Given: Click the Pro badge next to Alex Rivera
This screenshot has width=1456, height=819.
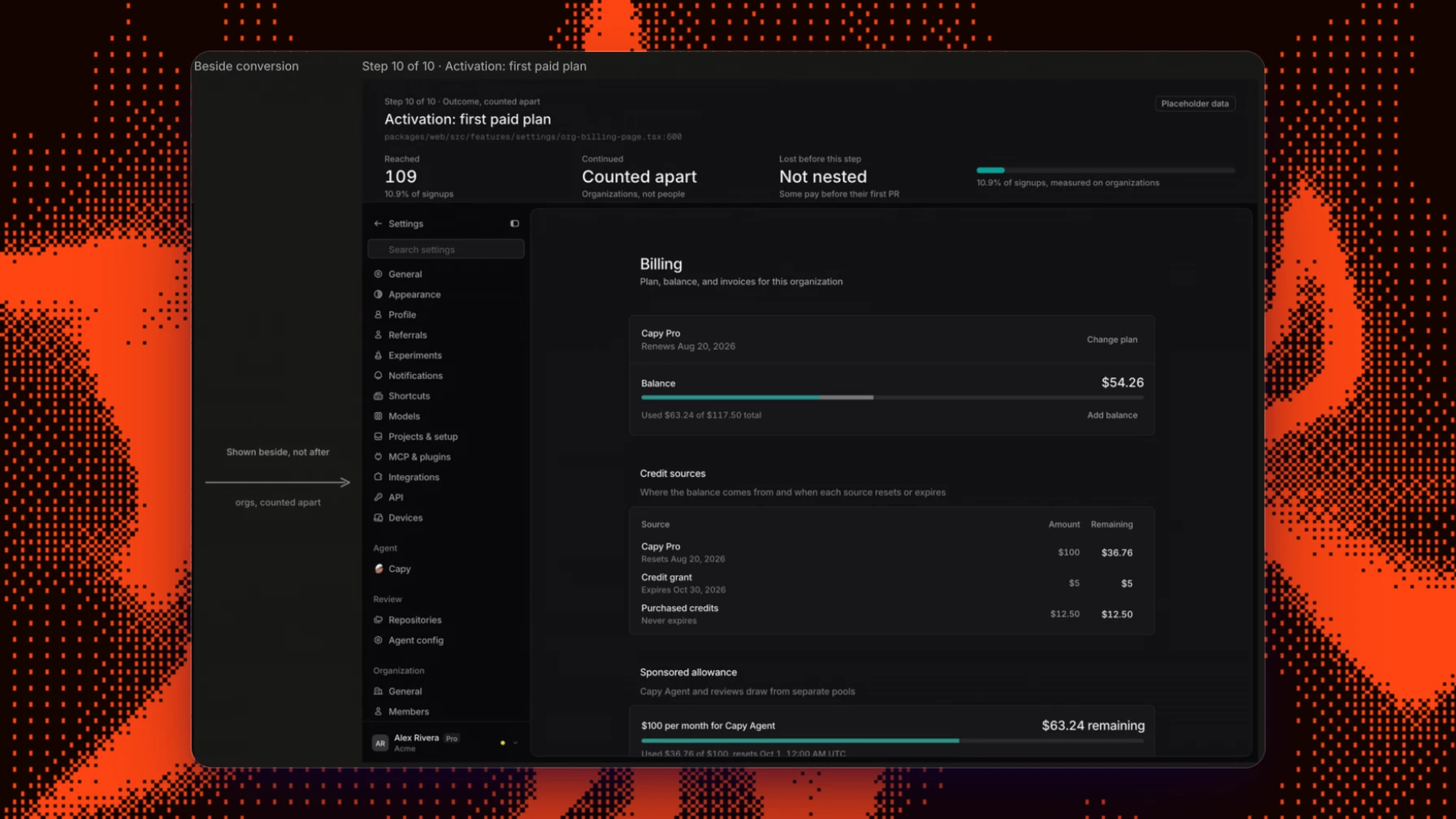Looking at the screenshot, I should click(x=452, y=739).
